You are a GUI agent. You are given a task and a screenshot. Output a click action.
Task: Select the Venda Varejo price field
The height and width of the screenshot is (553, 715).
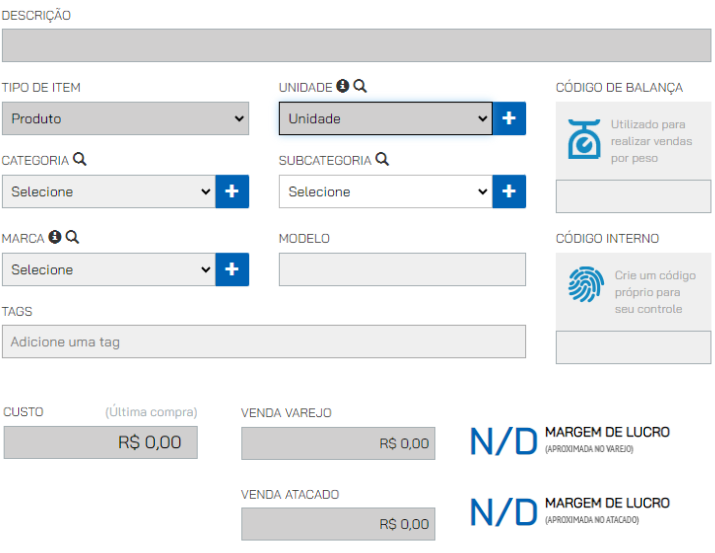[338, 443]
